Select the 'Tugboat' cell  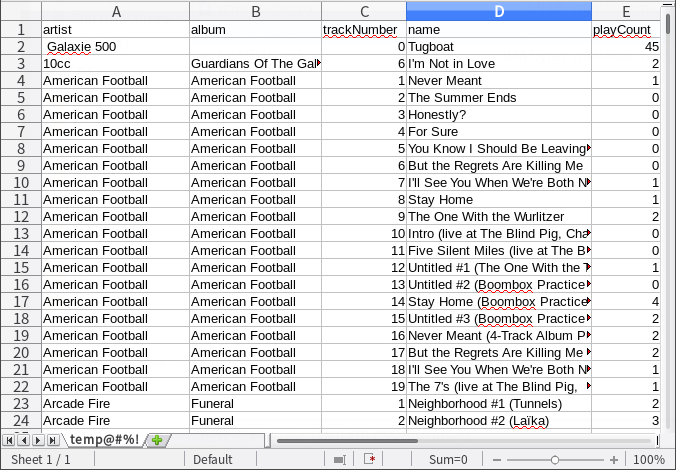click(x=499, y=47)
